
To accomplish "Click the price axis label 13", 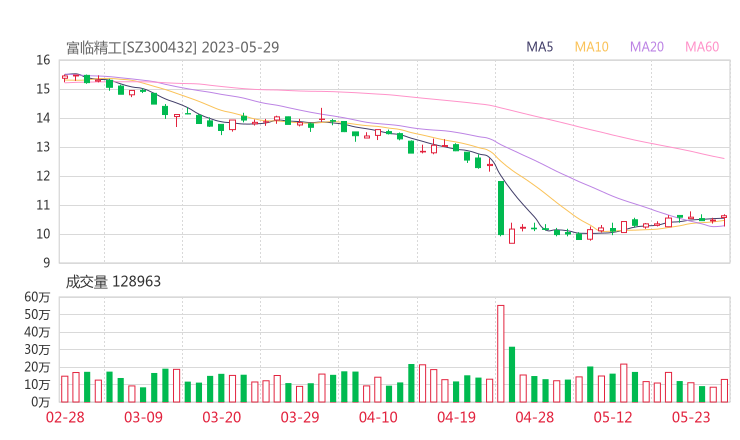I will point(43,147).
